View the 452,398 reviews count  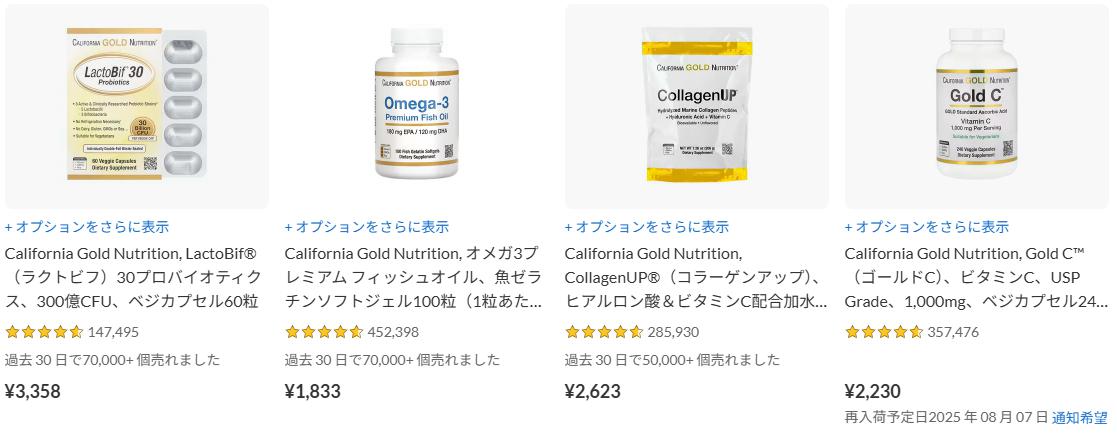point(393,332)
